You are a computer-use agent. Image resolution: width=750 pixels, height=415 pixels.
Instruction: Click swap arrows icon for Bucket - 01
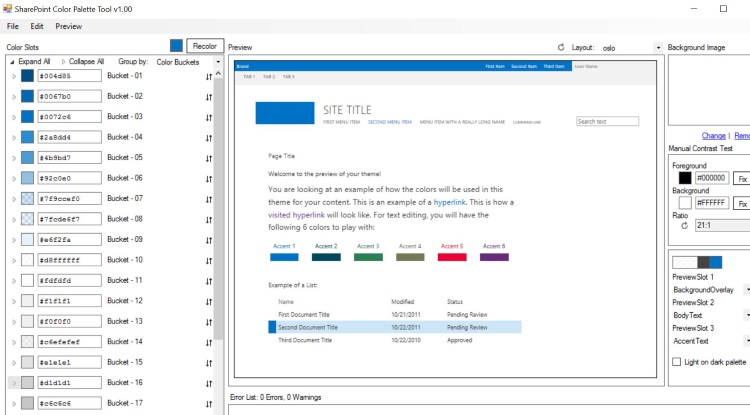[x=209, y=76]
